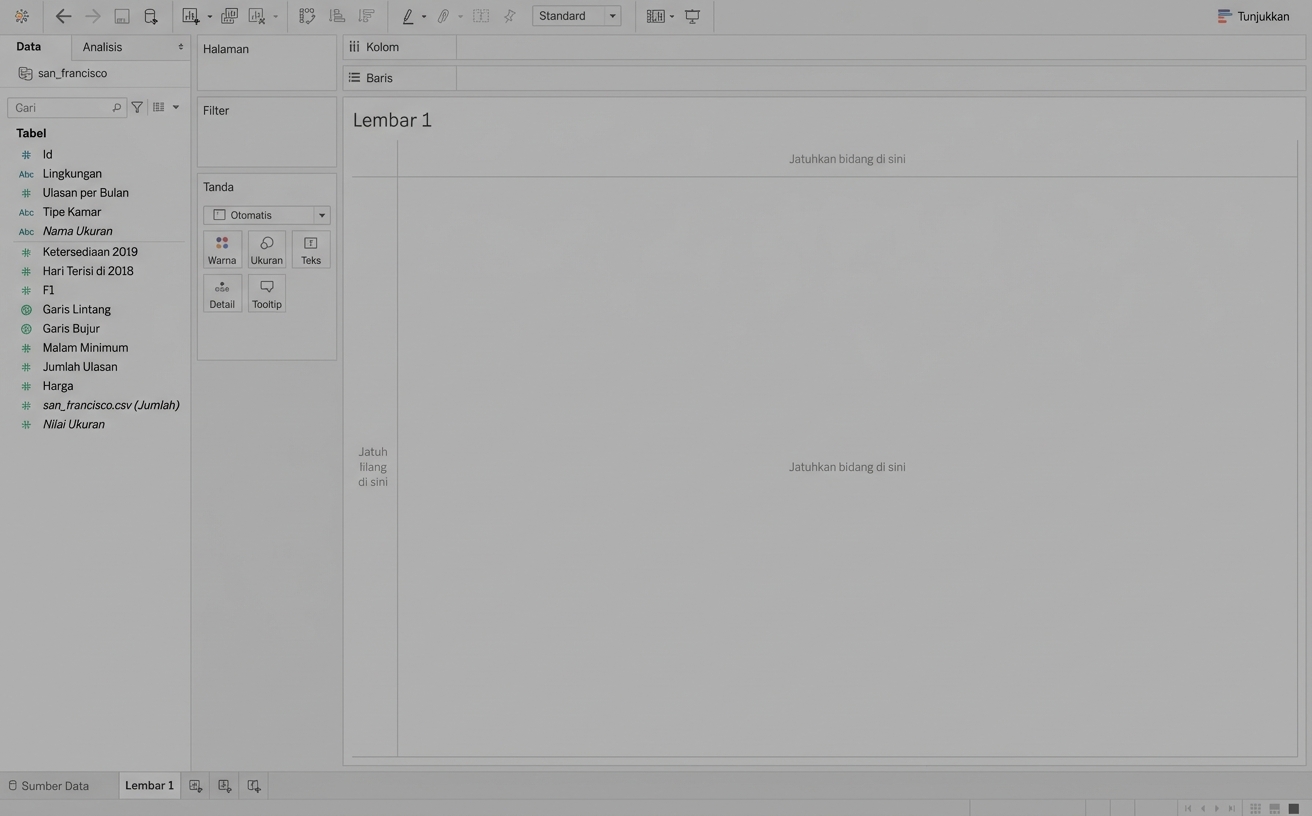Click the swap rows and columns icon
1312x816 pixels.
tap(307, 16)
